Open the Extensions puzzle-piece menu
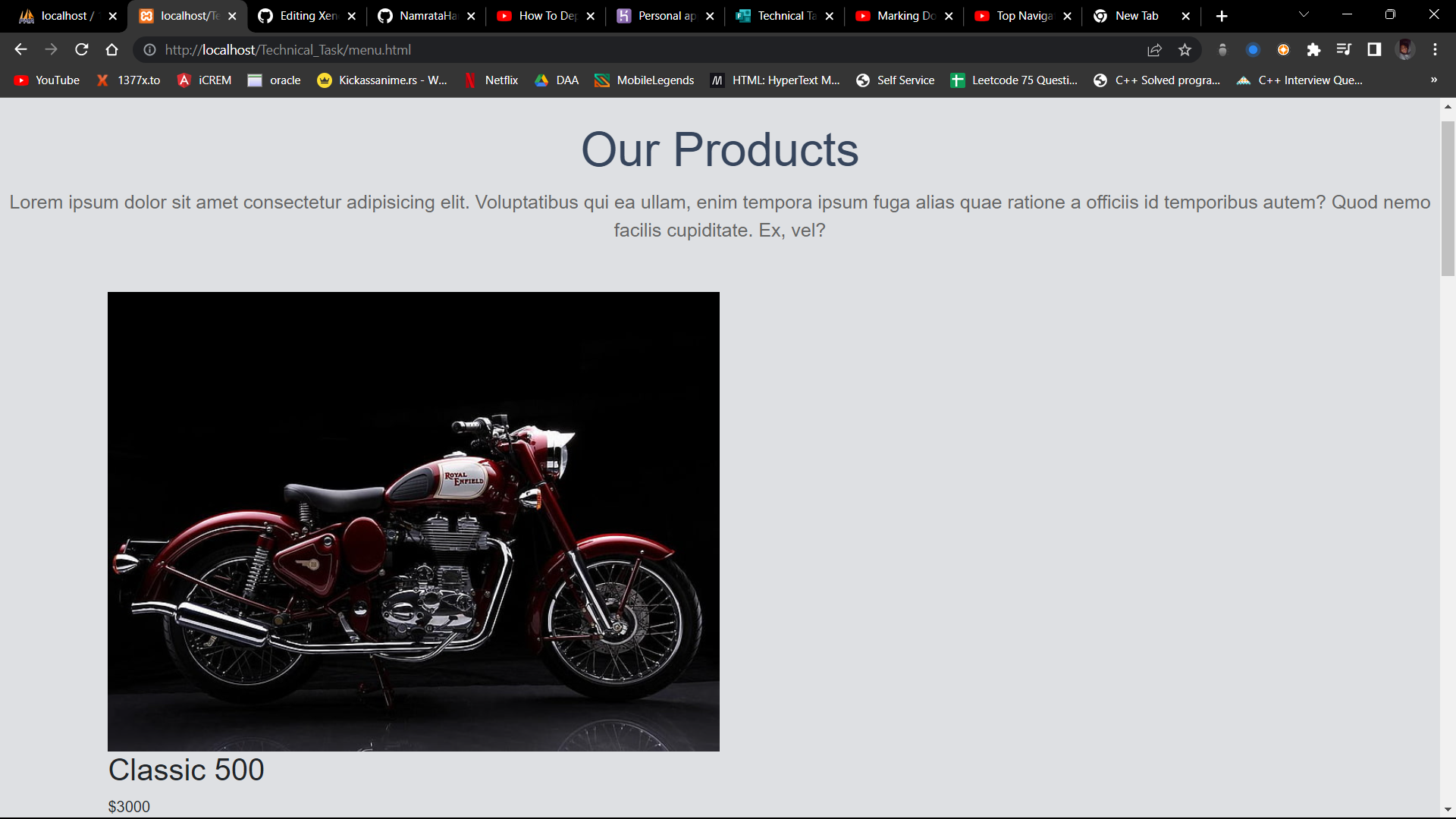 pyautogui.click(x=1314, y=49)
